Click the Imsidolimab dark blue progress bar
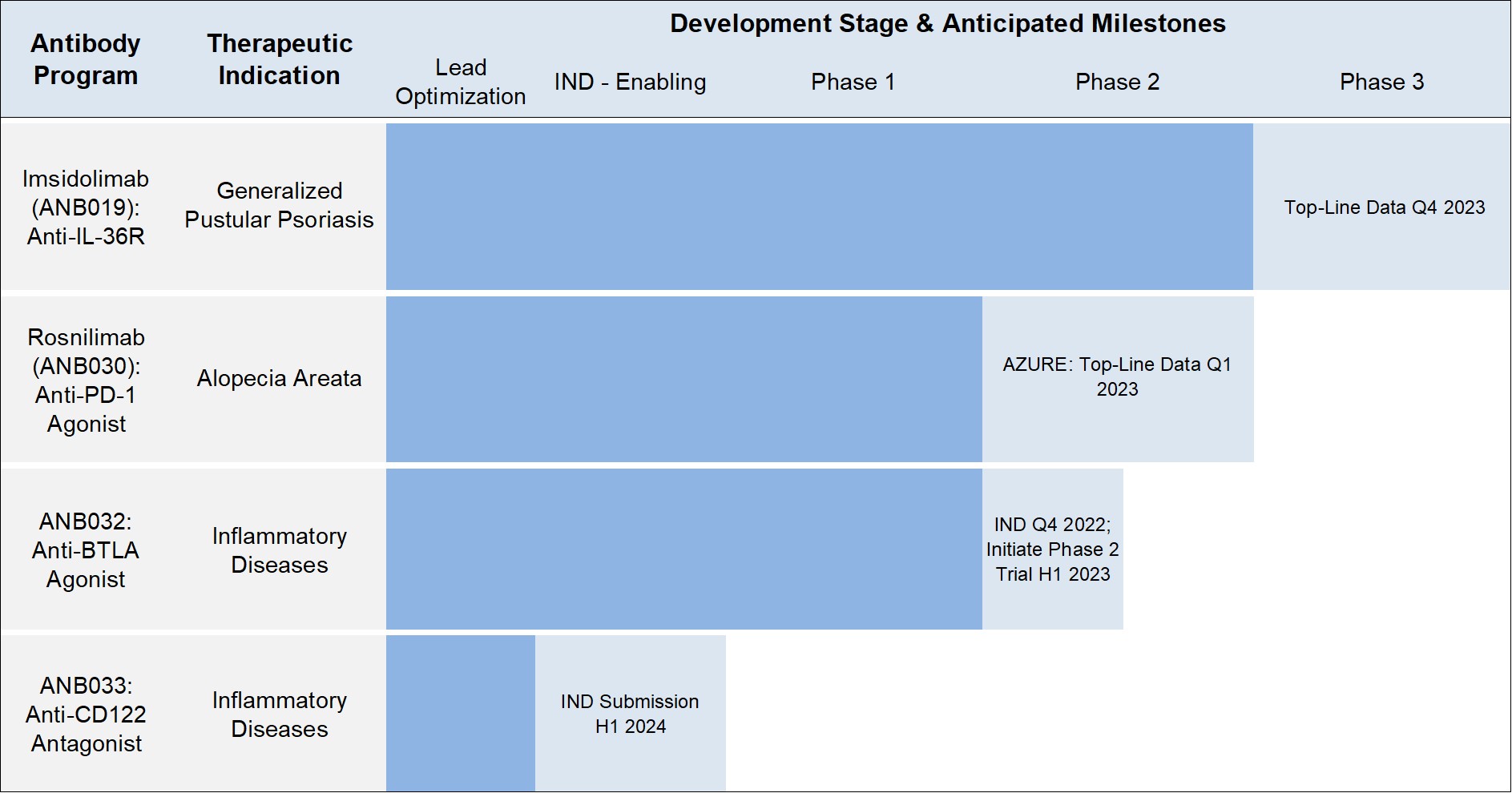The height and width of the screenshot is (793, 1512). tap(819, 207)
